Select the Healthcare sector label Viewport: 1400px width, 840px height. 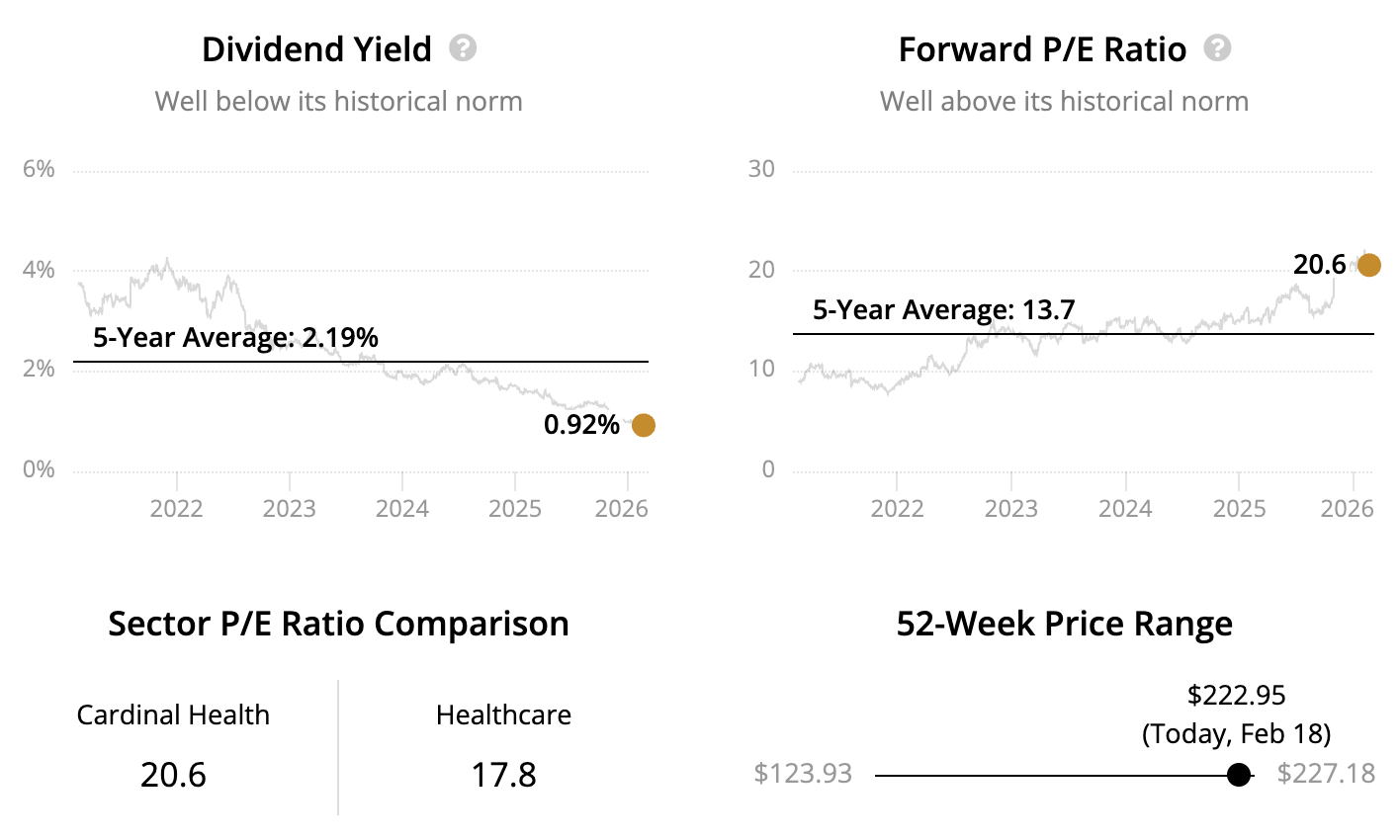(x=503, y=715)
